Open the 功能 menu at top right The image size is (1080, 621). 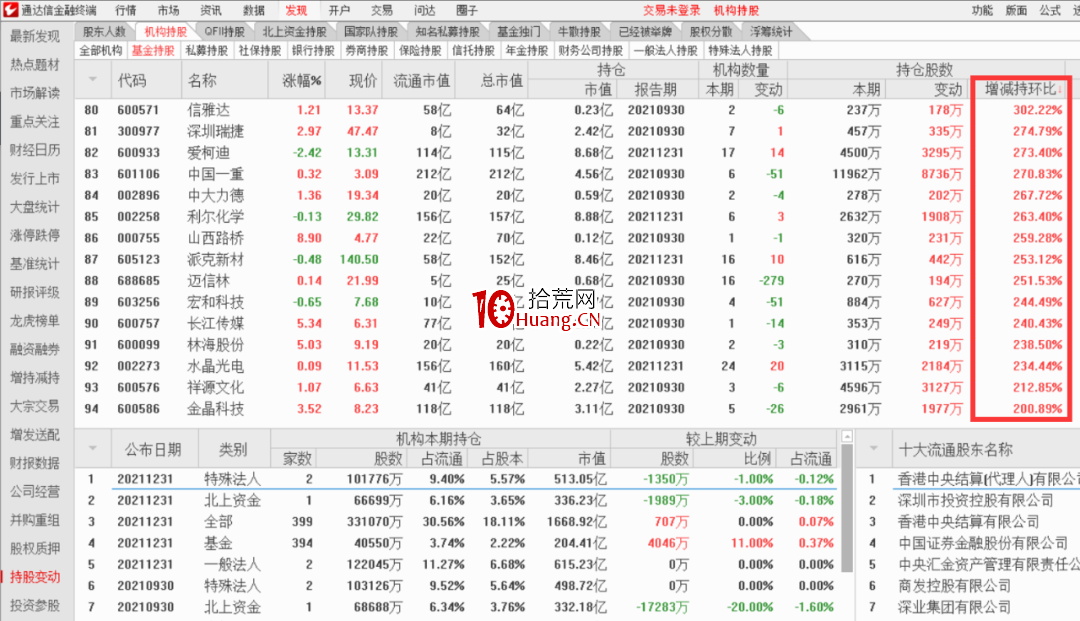(982, 10)
